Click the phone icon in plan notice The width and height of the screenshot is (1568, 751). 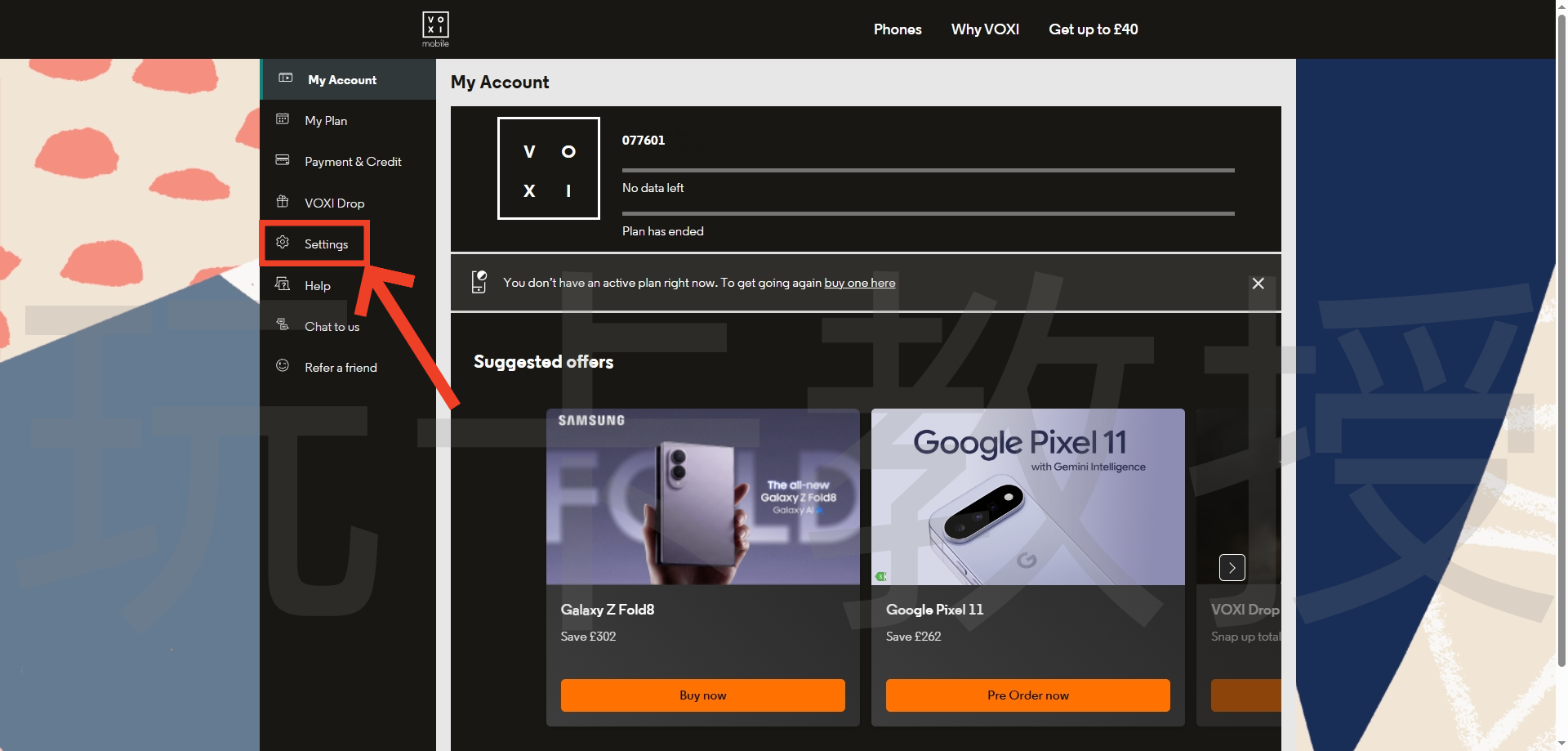[479, 282]
